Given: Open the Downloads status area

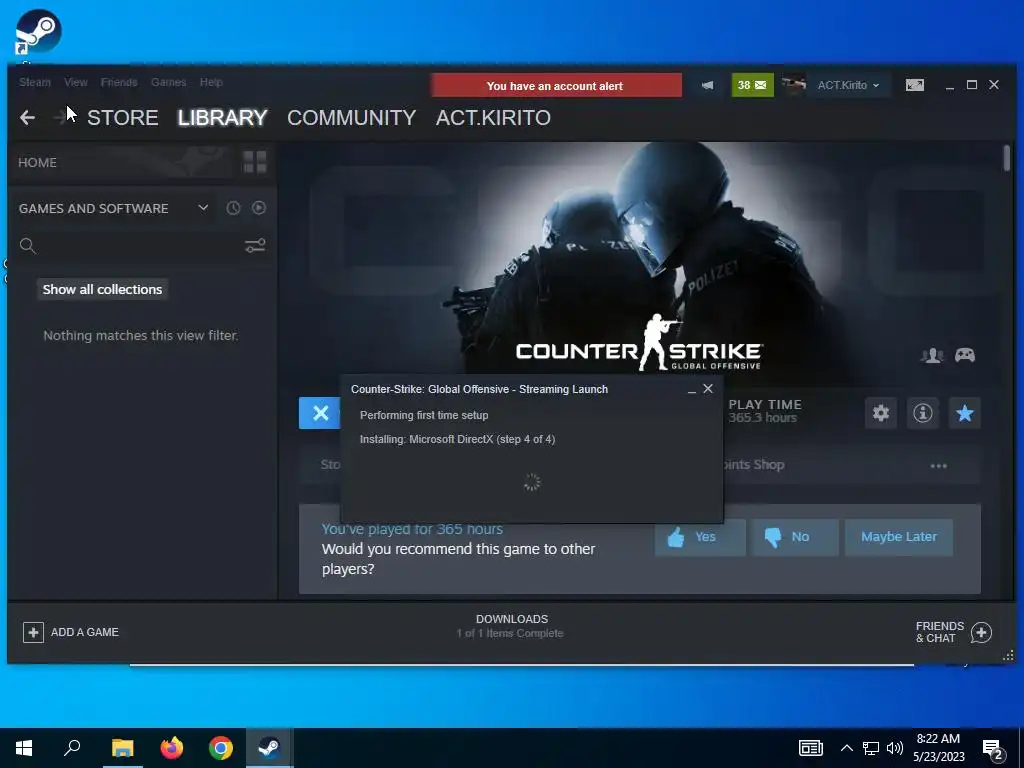Looking at the screenshot, I should click(x=511, y=626).
